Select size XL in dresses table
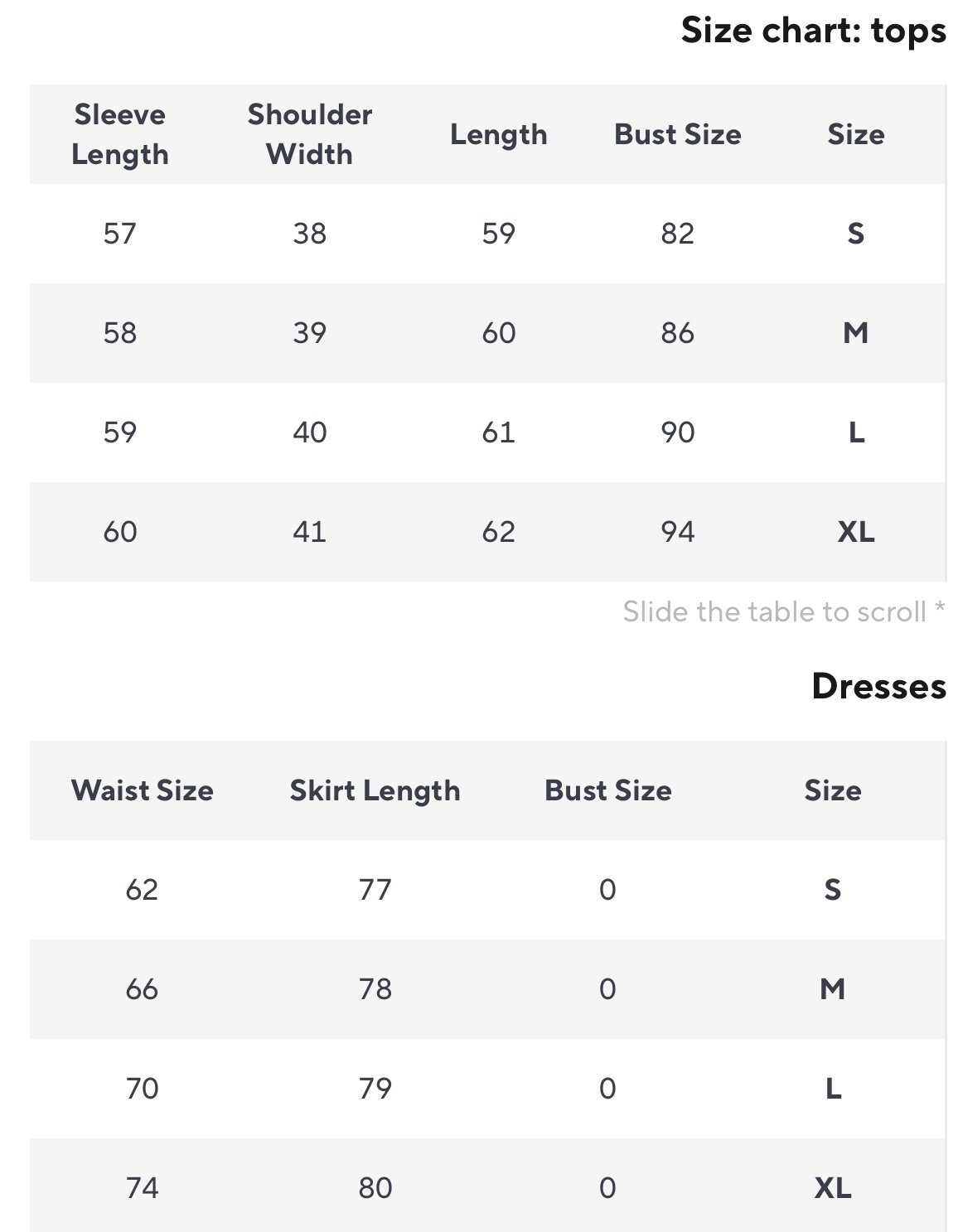This screenshot has width=958, height=1232. point(832,1188)
